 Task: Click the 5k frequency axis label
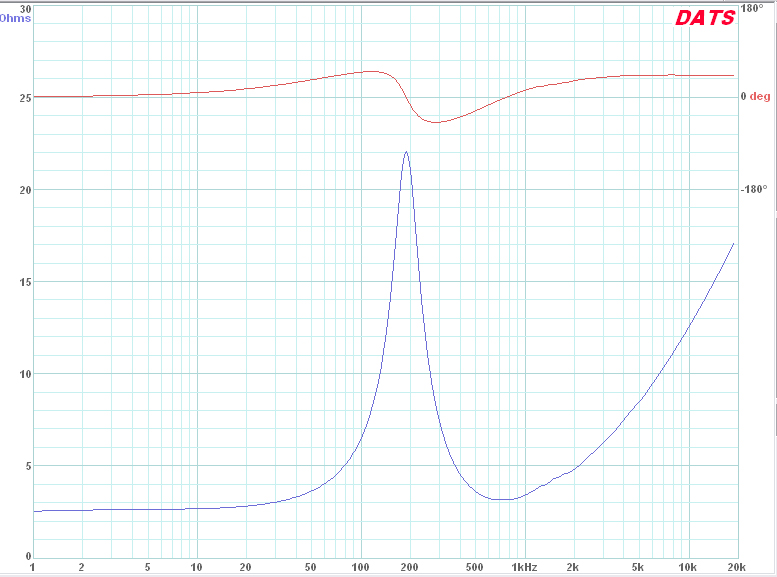click(x=637, y=567)
